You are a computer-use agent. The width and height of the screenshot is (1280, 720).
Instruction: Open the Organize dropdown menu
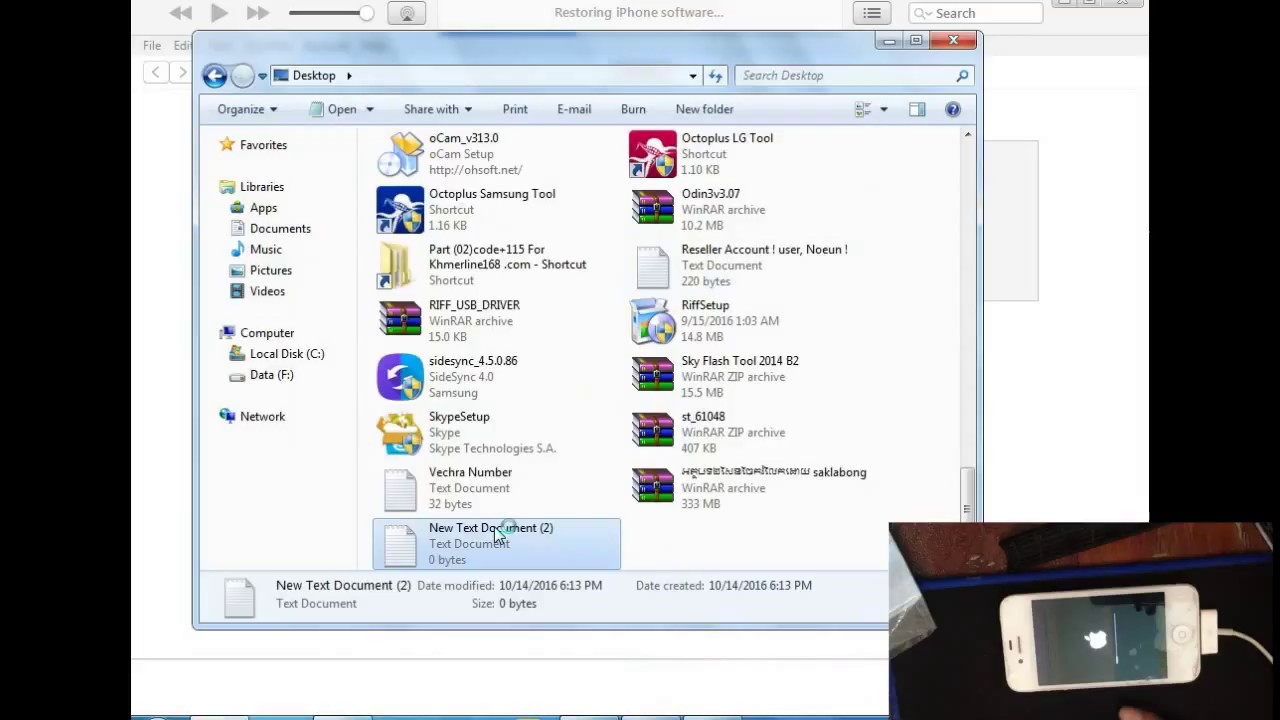tap(247, 109)
